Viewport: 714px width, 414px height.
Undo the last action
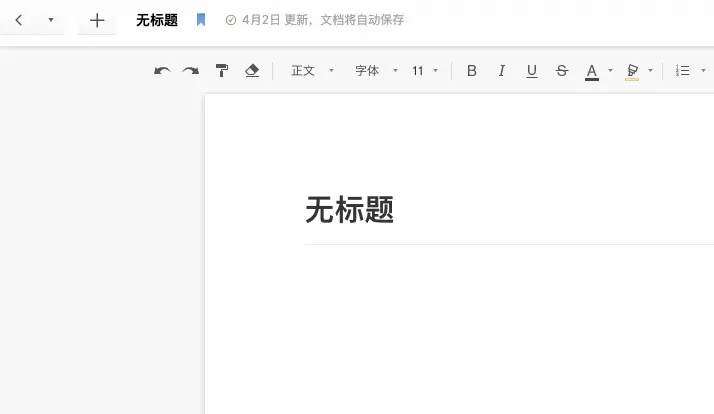pos(162,71)
